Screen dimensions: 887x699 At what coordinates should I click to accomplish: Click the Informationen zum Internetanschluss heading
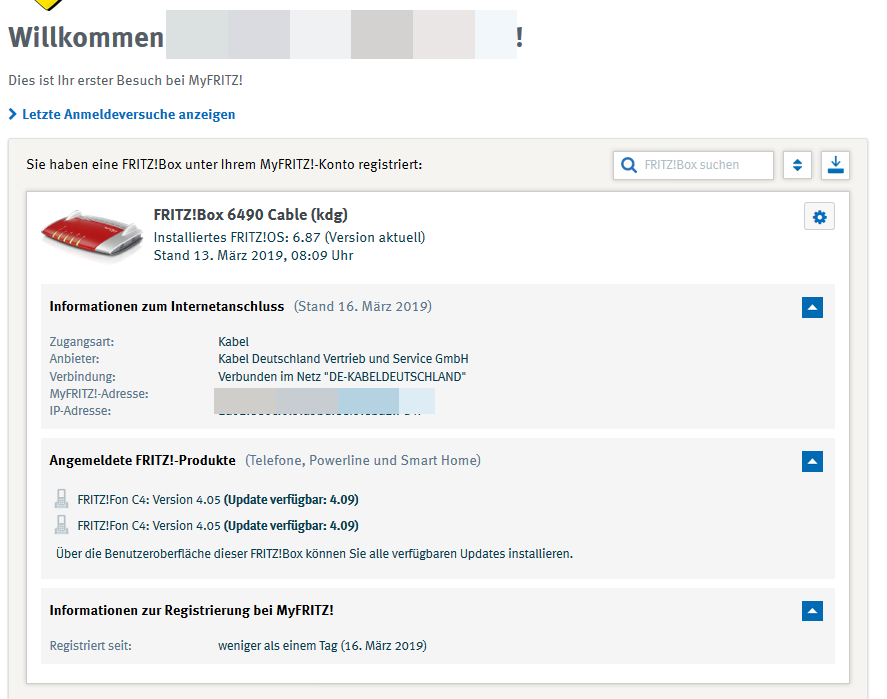click(166, 307)
